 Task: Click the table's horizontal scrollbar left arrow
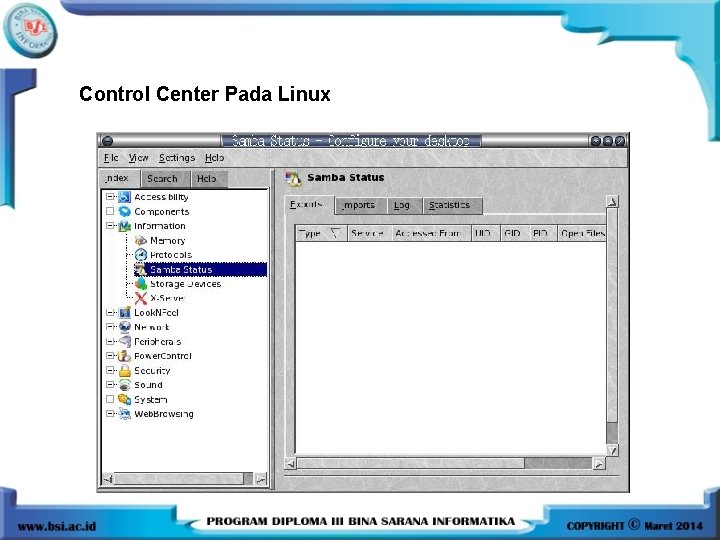[x=290, y=464]
